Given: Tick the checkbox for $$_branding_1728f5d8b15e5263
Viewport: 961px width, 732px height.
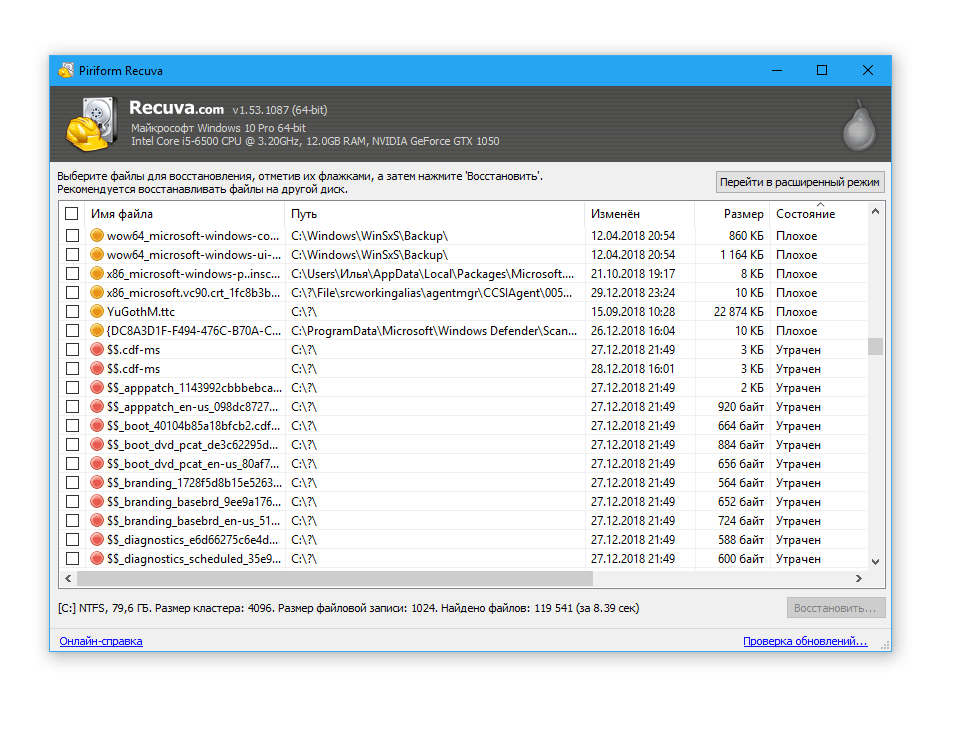Looking at the screenshot, I should coord(72,483).
